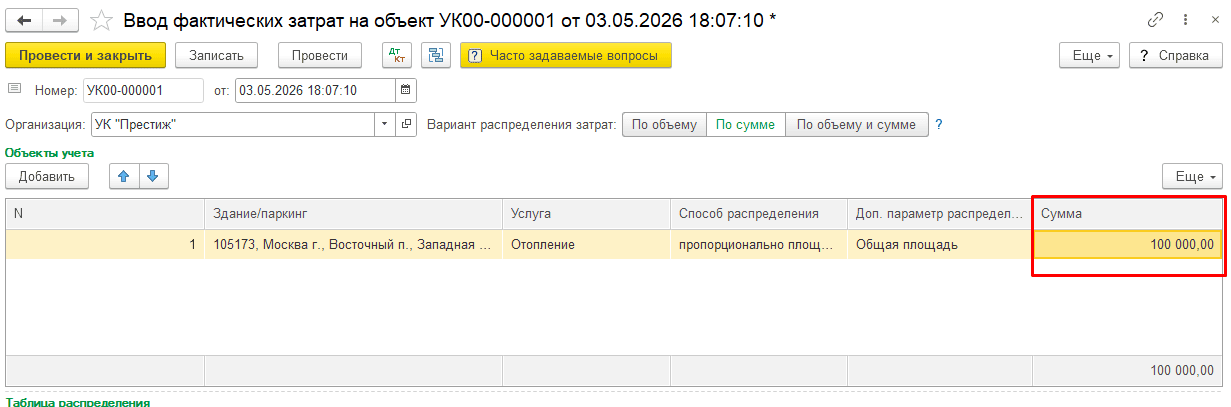This screenshot has height=407, width=1231.
Task: Open the table Еще menu
Action: [x=1193, y=176]
